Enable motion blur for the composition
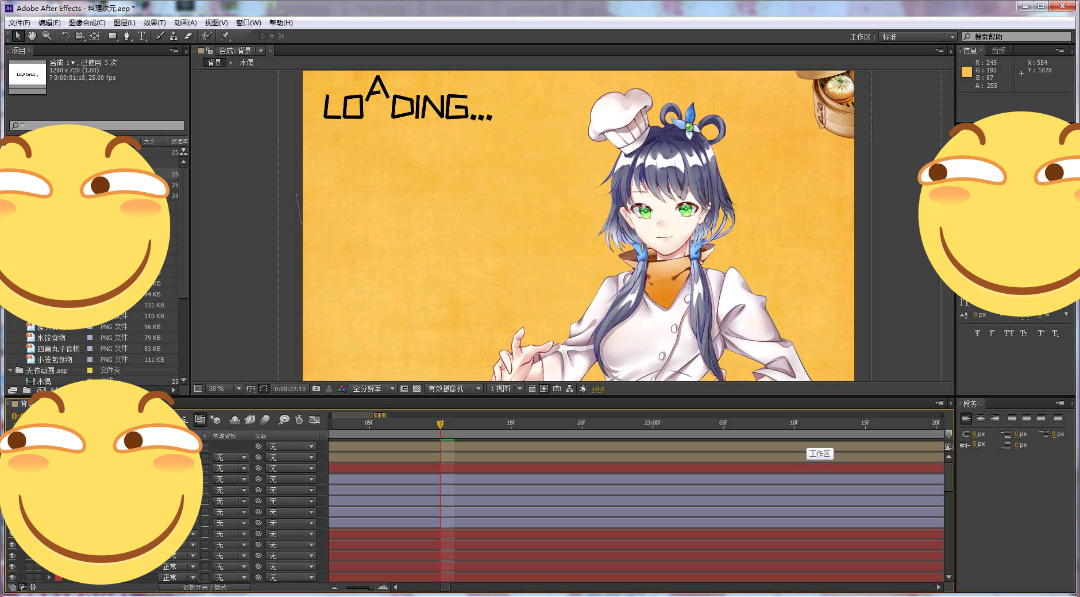 tap(264, 419)
